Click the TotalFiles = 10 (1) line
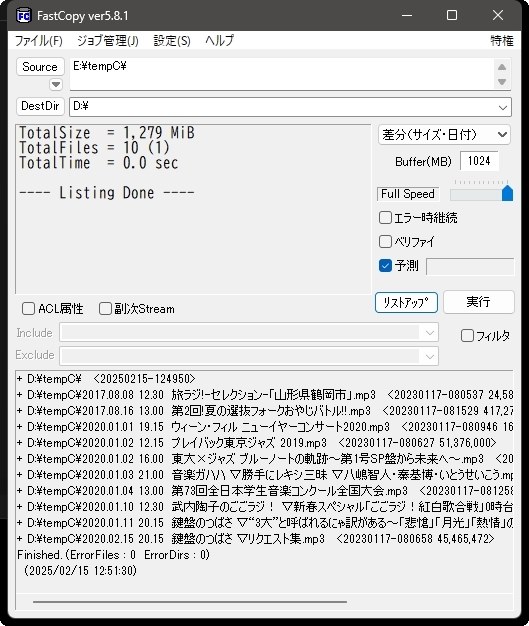 (x=94, y=148)
